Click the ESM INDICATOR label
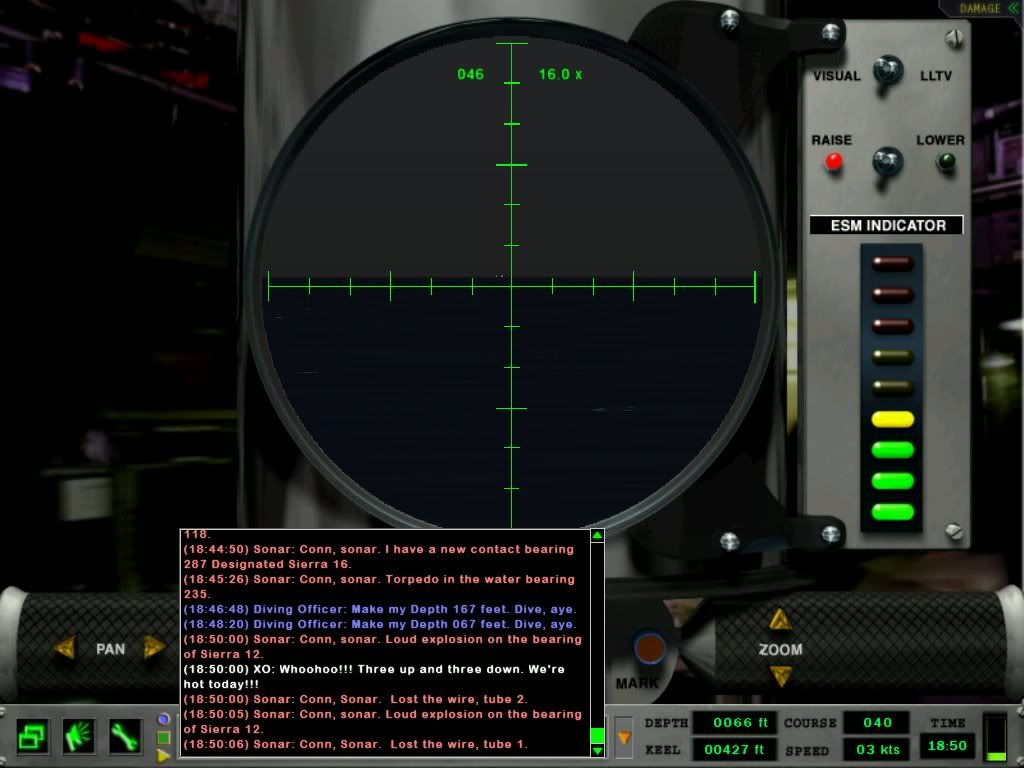 pos(887,225)
